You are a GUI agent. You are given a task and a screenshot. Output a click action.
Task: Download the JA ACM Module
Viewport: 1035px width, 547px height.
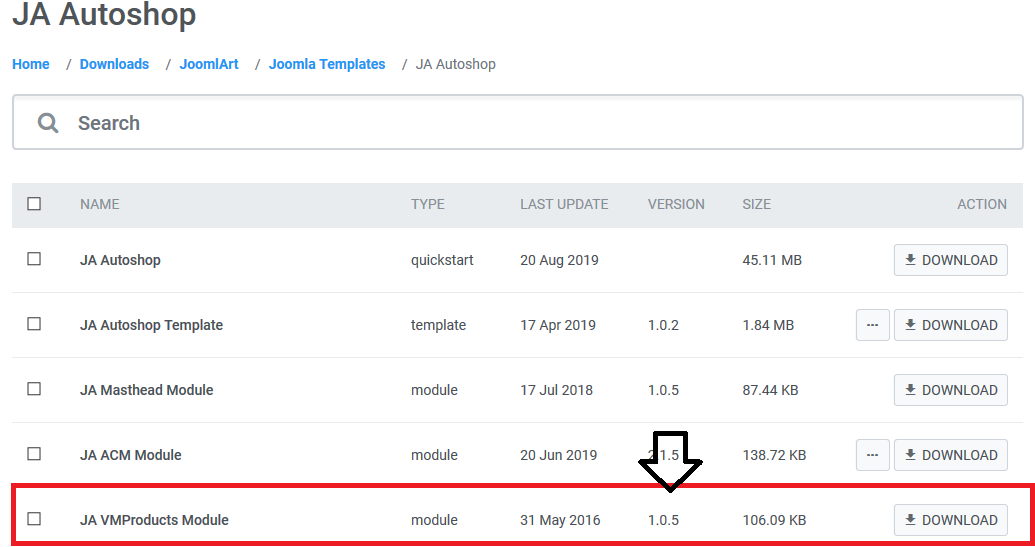[x=950, y=455]
